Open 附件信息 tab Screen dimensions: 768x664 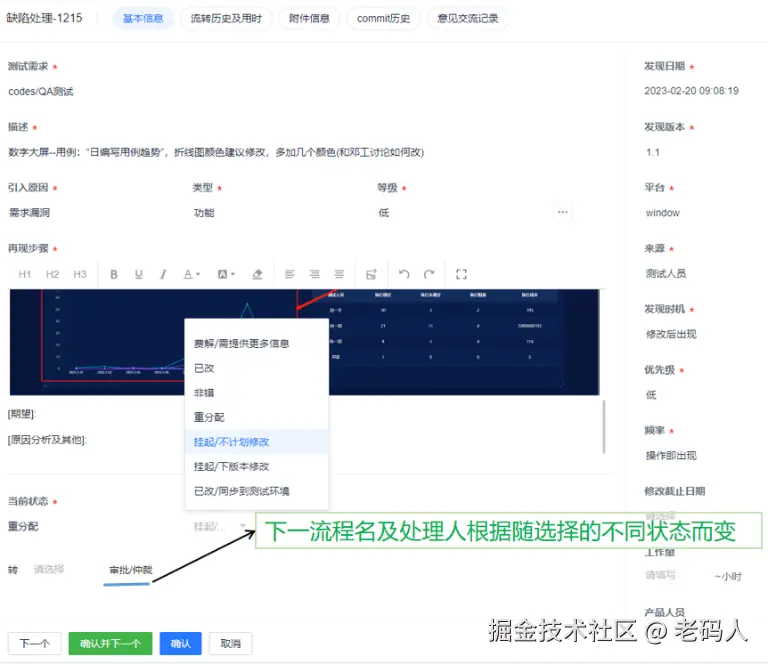[309, 19]
